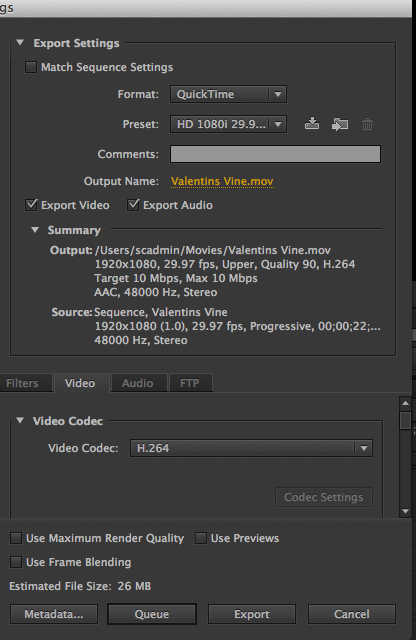This screenshot has width=416, height=640.
Task: Check the Use Previews option
Action: pyautogui.click(x=200, y=538)
